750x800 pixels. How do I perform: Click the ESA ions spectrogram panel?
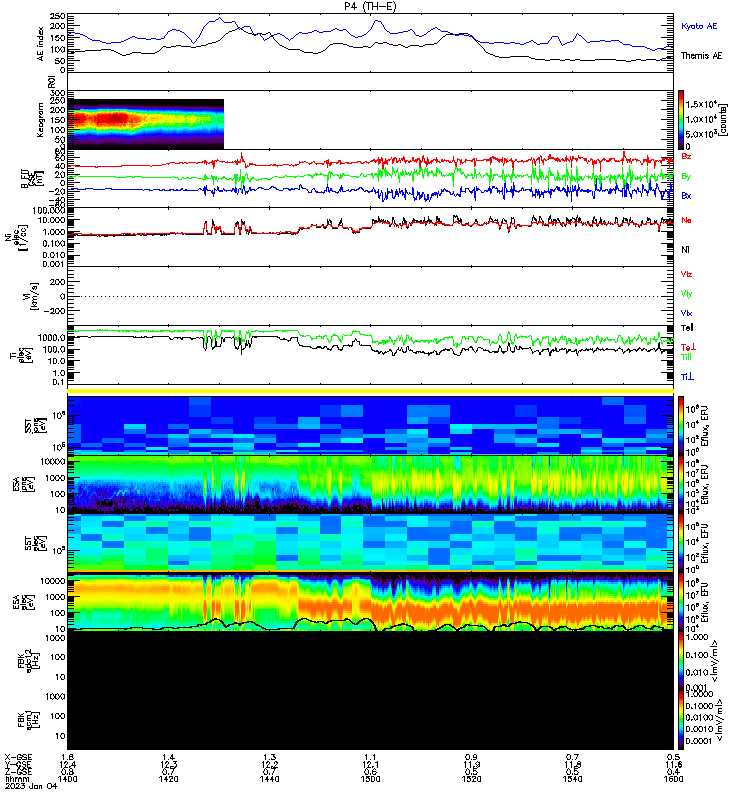[x=370, y=483]
